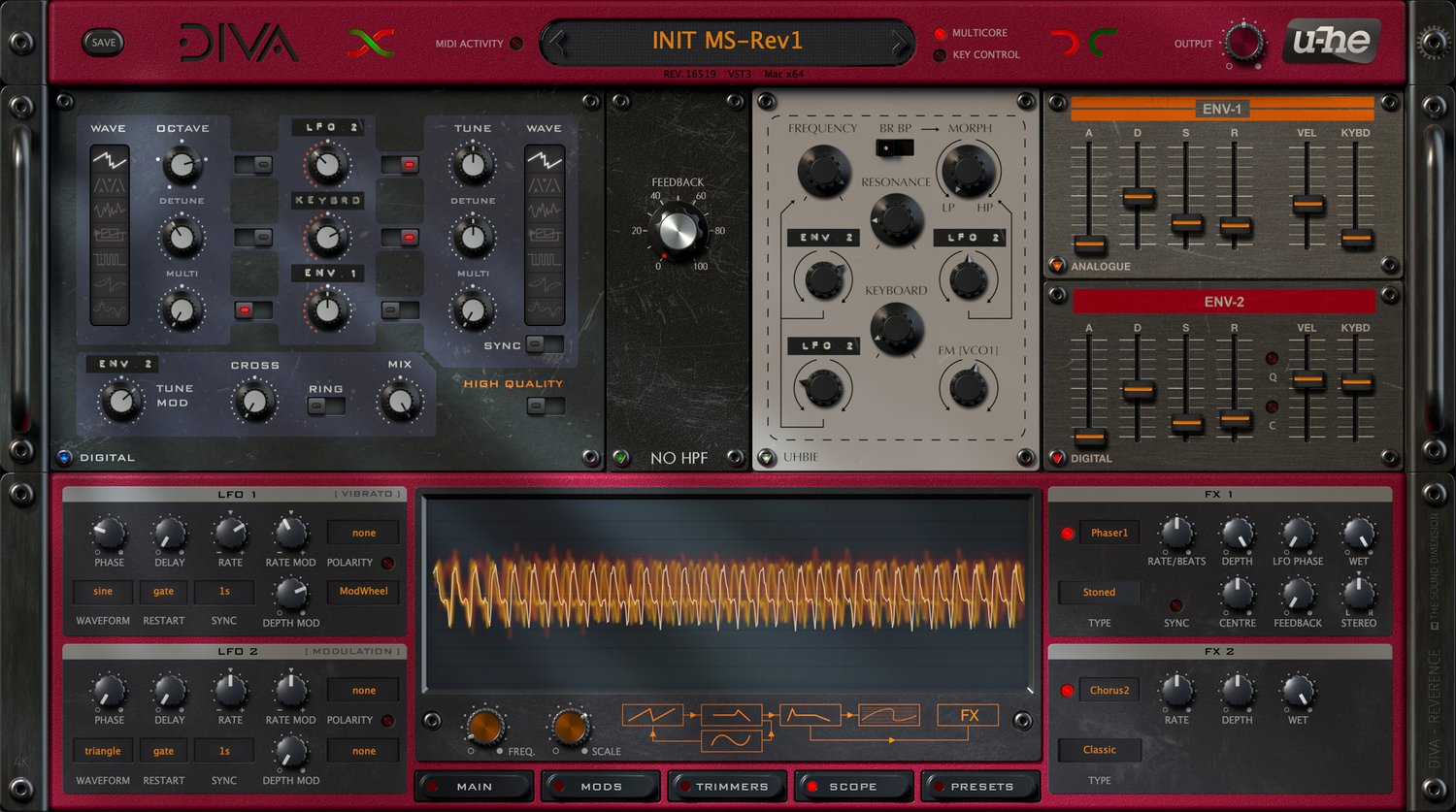Switch to the PRESETS tab
Image resolution: width=1456 pixels, height=812 pixels.
point(980,786)
